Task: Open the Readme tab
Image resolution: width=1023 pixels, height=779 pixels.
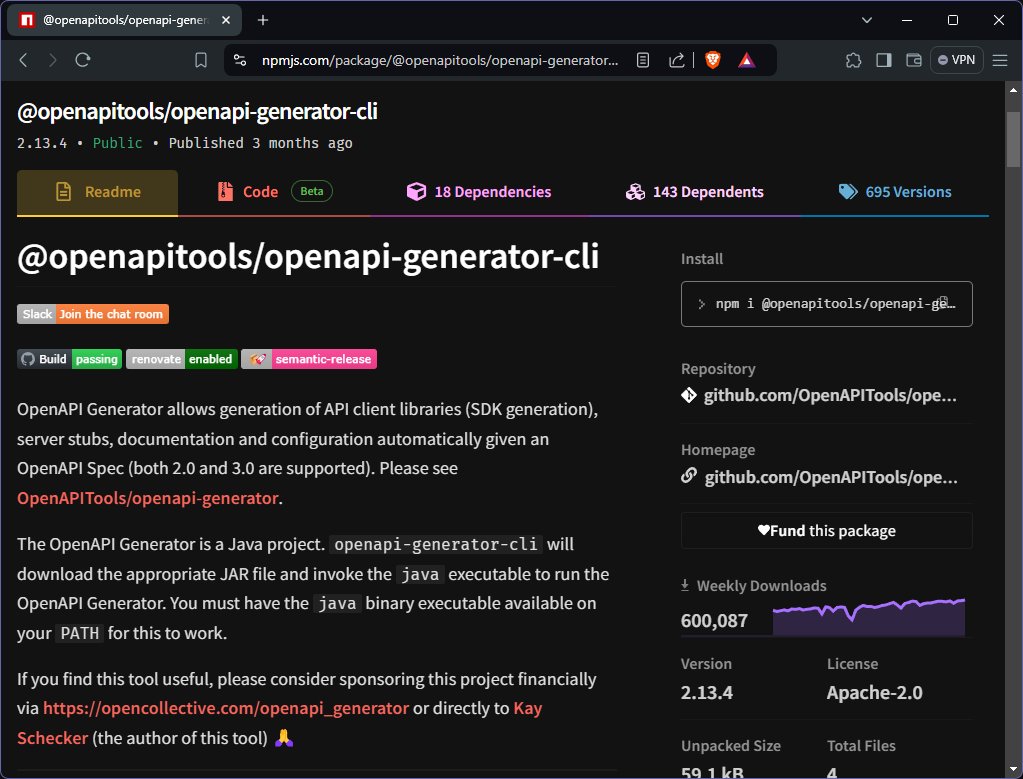Action: click(x=97, y=192)
